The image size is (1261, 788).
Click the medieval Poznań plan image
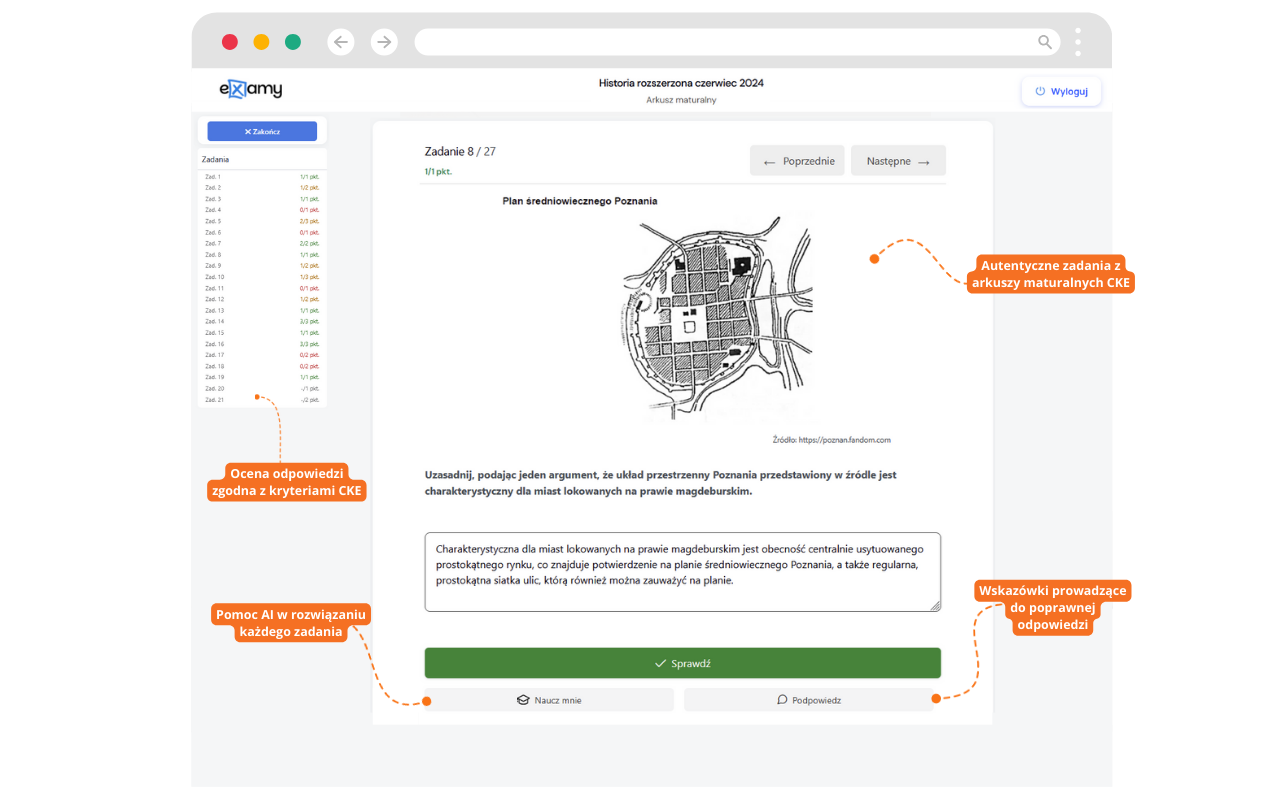(x=718, y=318)
